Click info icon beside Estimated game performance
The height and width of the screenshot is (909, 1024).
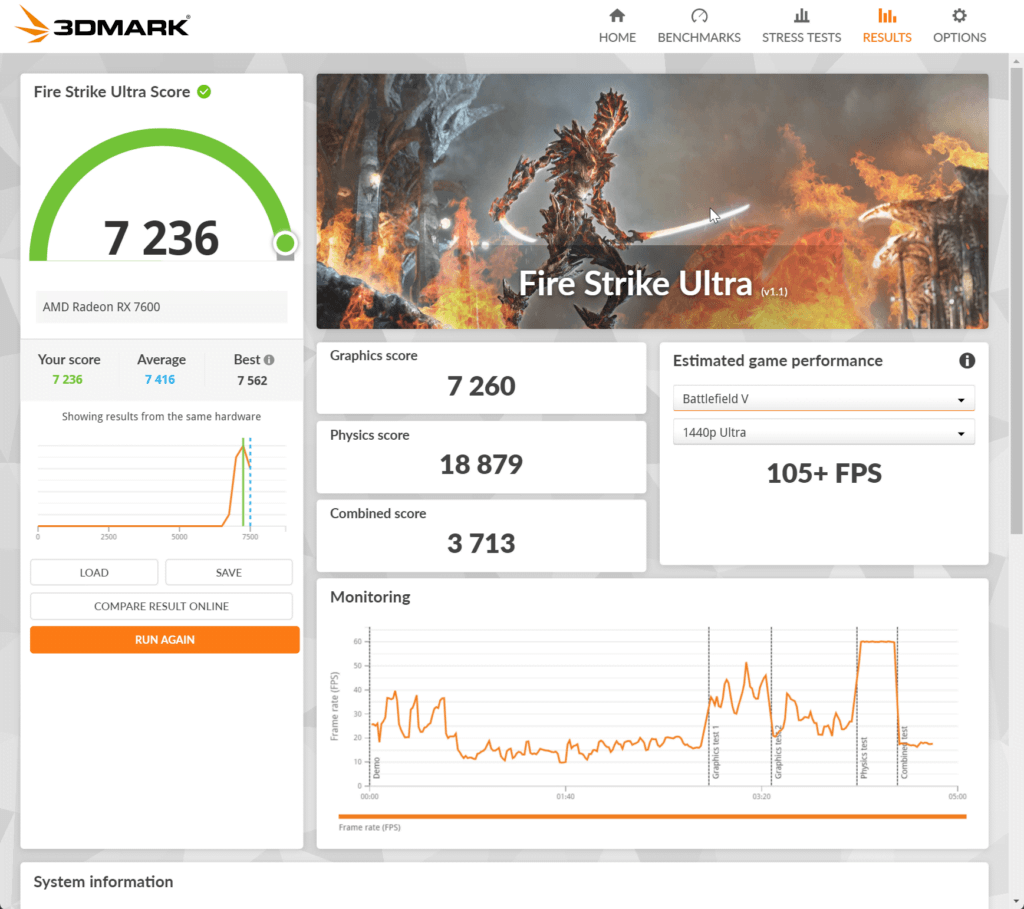[966, 361]
